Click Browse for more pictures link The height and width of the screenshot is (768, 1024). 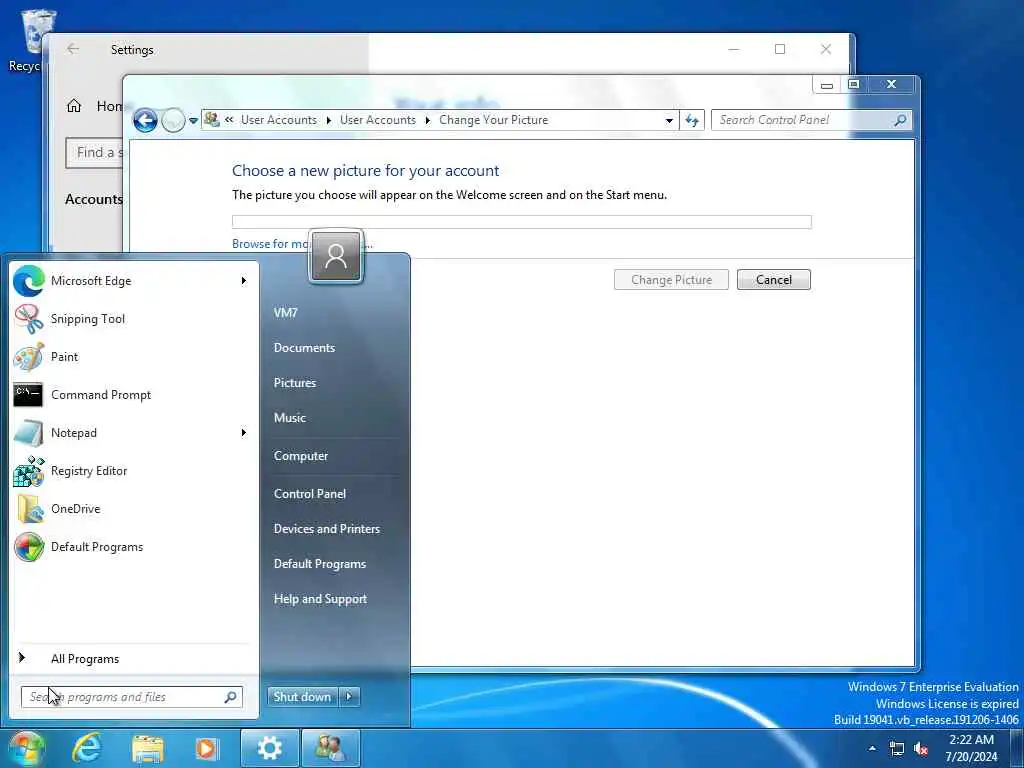(x=270, y=244)
